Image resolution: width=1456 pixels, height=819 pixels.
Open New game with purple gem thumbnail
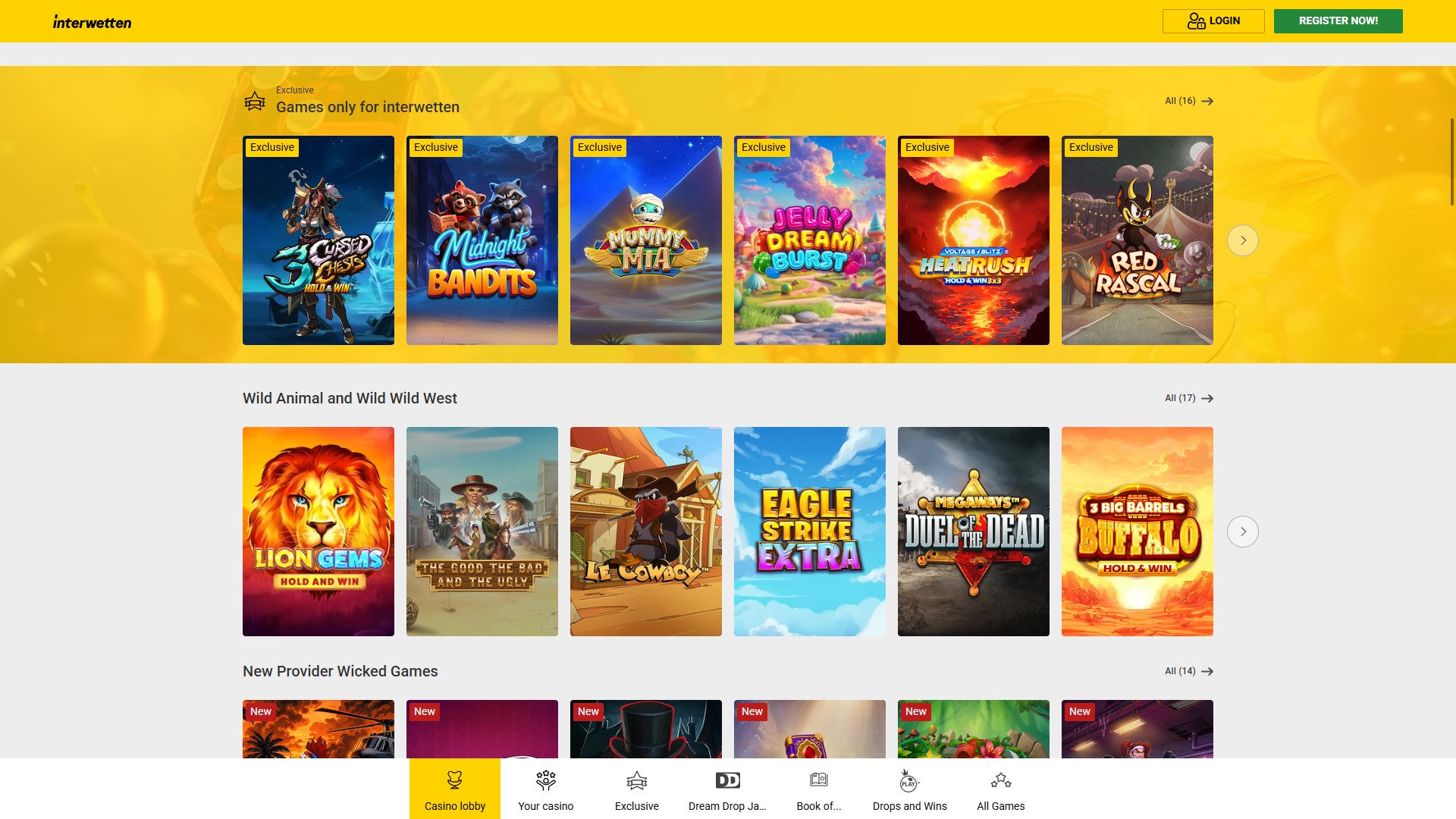tap(810, 730)
